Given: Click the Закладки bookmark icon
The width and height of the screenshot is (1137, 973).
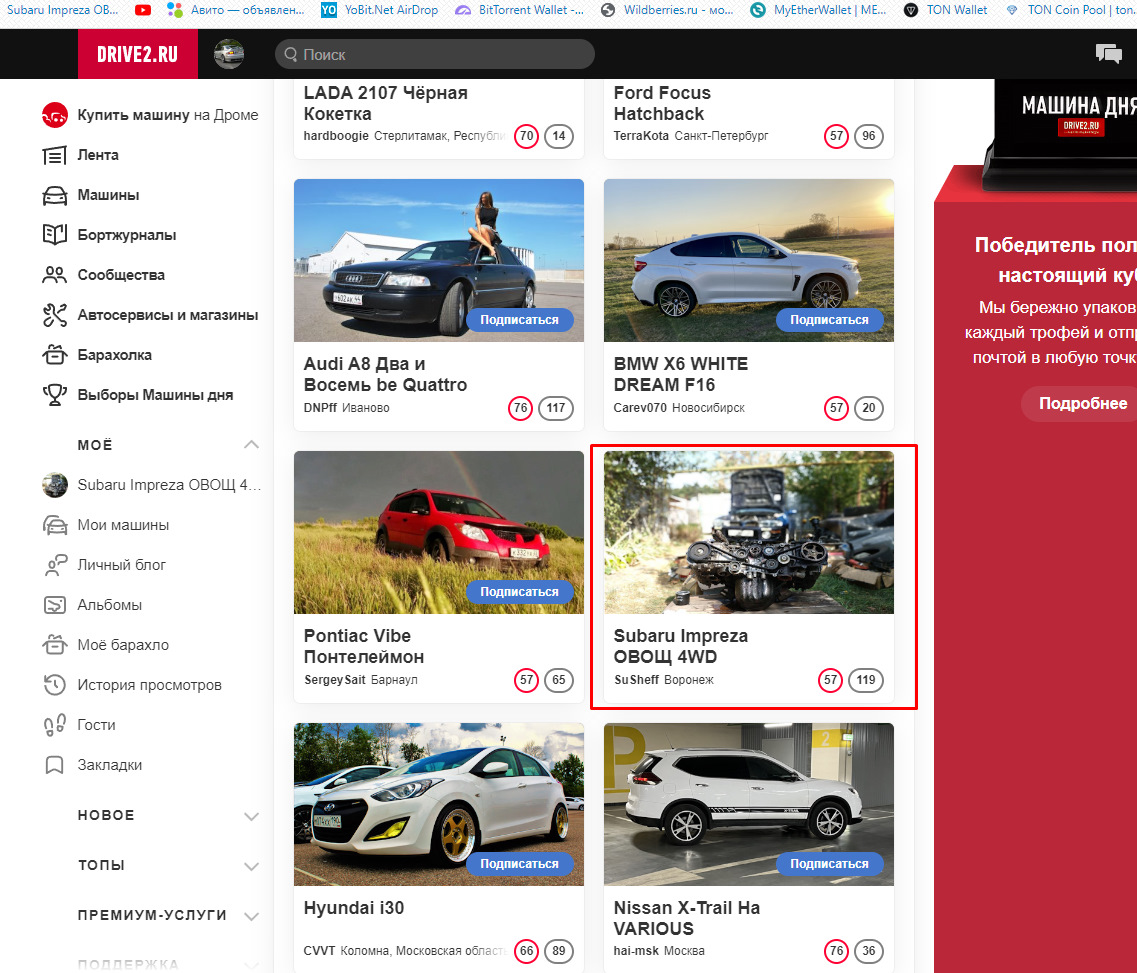Looking at the screenshot, I should coord(54,765).
